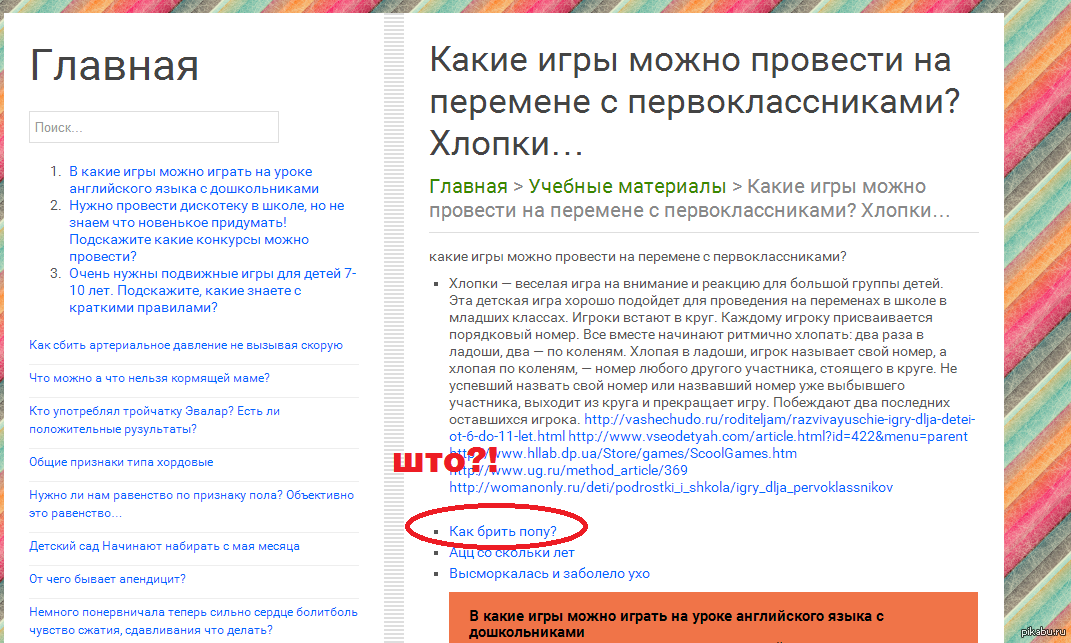Open the womanonly.ru source URL
Viewport: 1071px width, 643px height.
tap(670, 487)
